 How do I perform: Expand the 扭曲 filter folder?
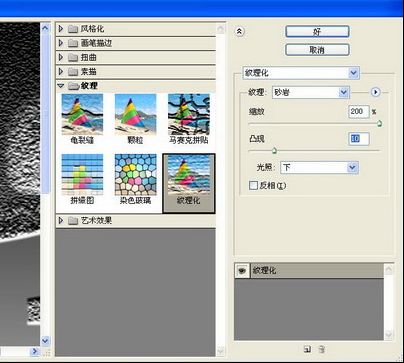click(x=61, y=57)
